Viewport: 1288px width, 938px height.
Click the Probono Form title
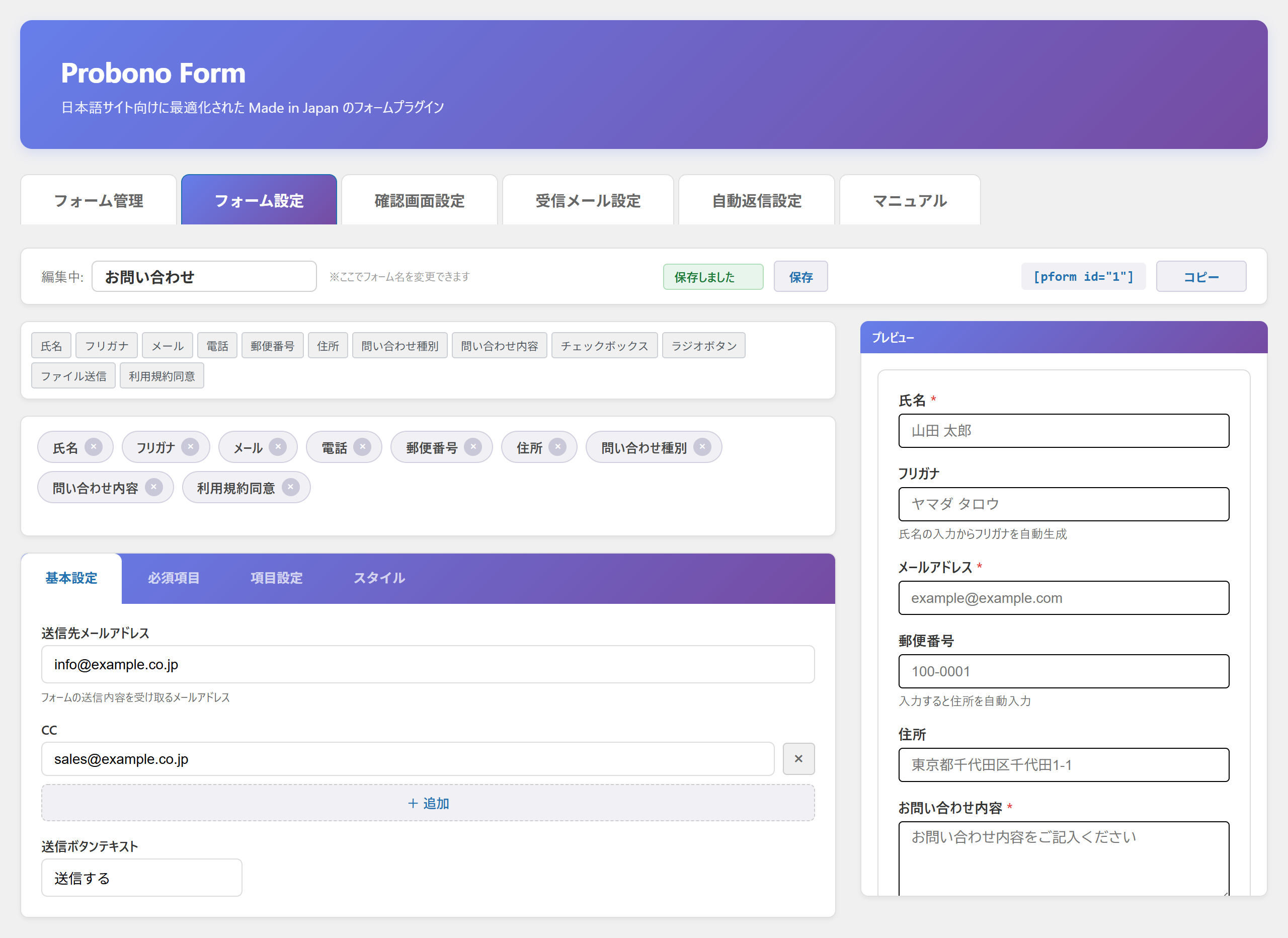pyautogui.click(x=153, y=73)
